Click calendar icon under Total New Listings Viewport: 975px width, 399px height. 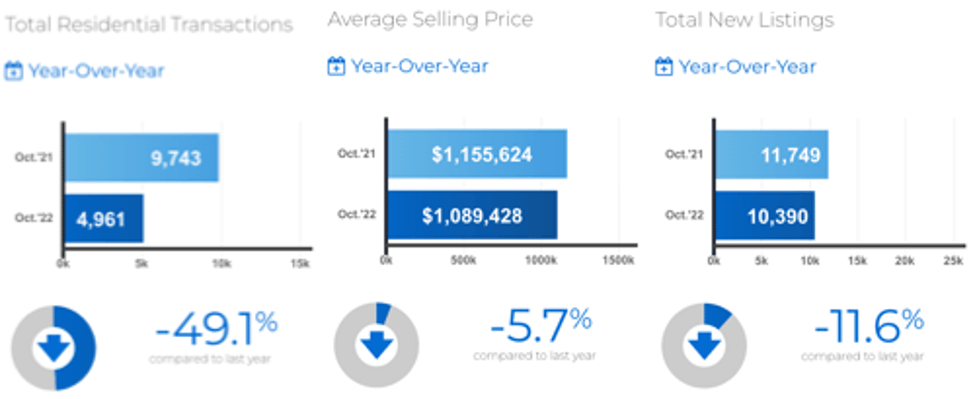pyautogui.click(x=664, y=66)
